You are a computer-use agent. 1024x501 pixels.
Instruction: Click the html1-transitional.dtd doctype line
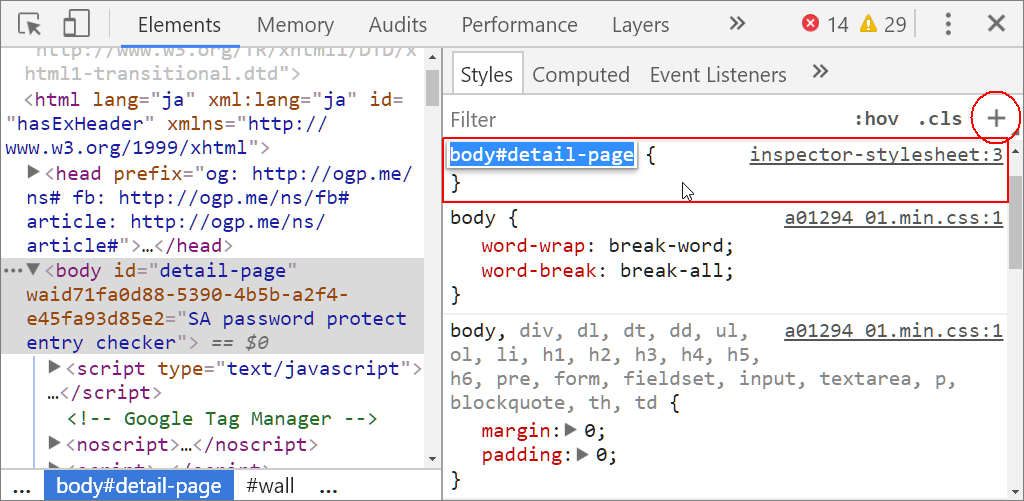pos(163,73)
